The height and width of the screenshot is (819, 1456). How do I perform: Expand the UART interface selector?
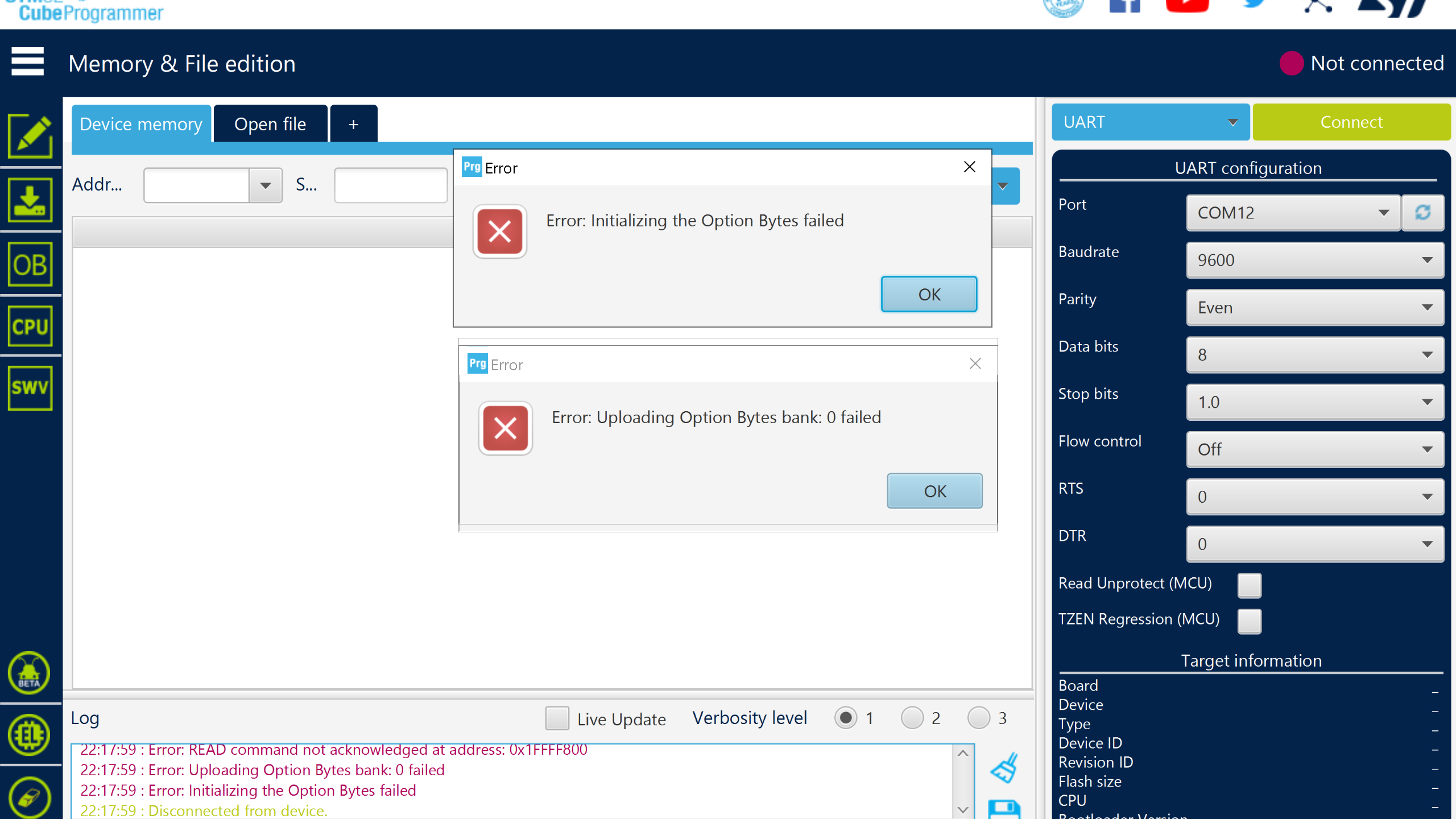(1150, 122)
